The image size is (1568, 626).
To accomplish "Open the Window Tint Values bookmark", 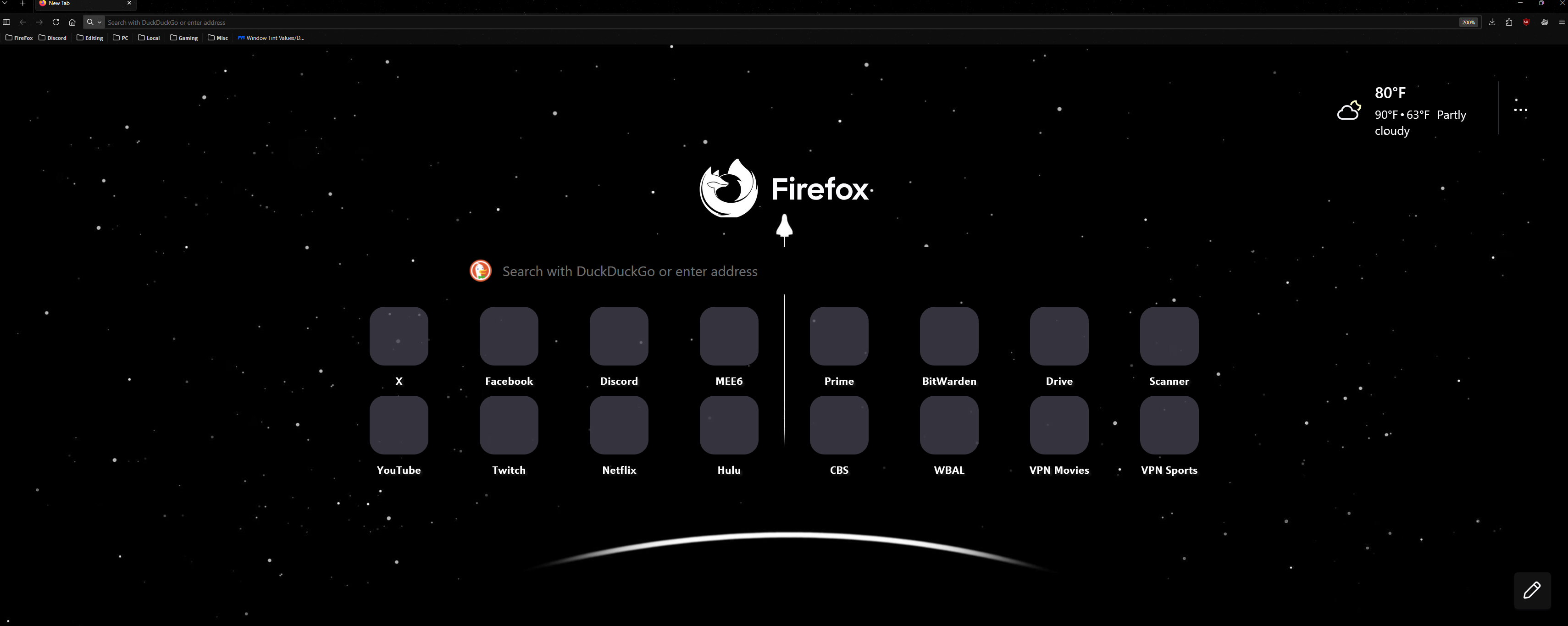I will (x=271, y=38).
